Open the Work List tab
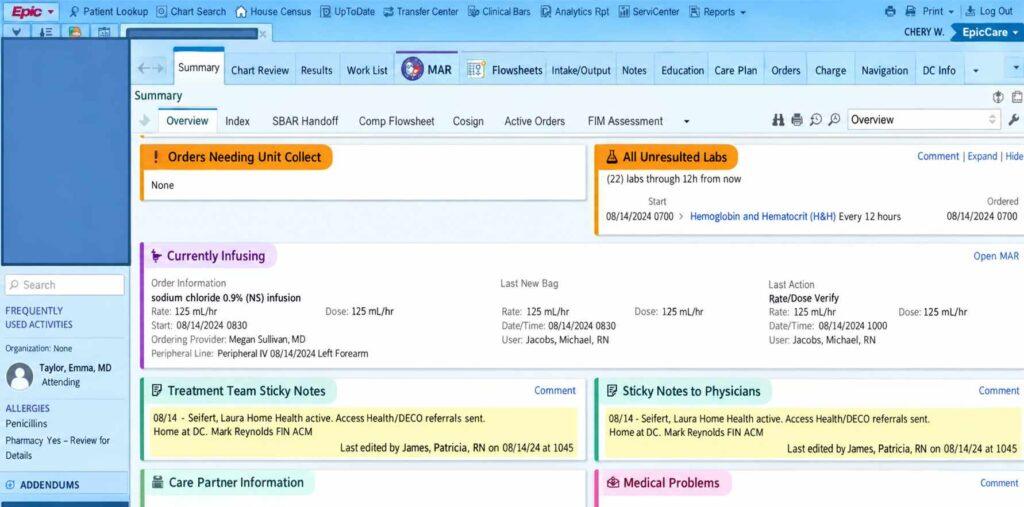Screen dimensions: 1024x507 point(367,71)
